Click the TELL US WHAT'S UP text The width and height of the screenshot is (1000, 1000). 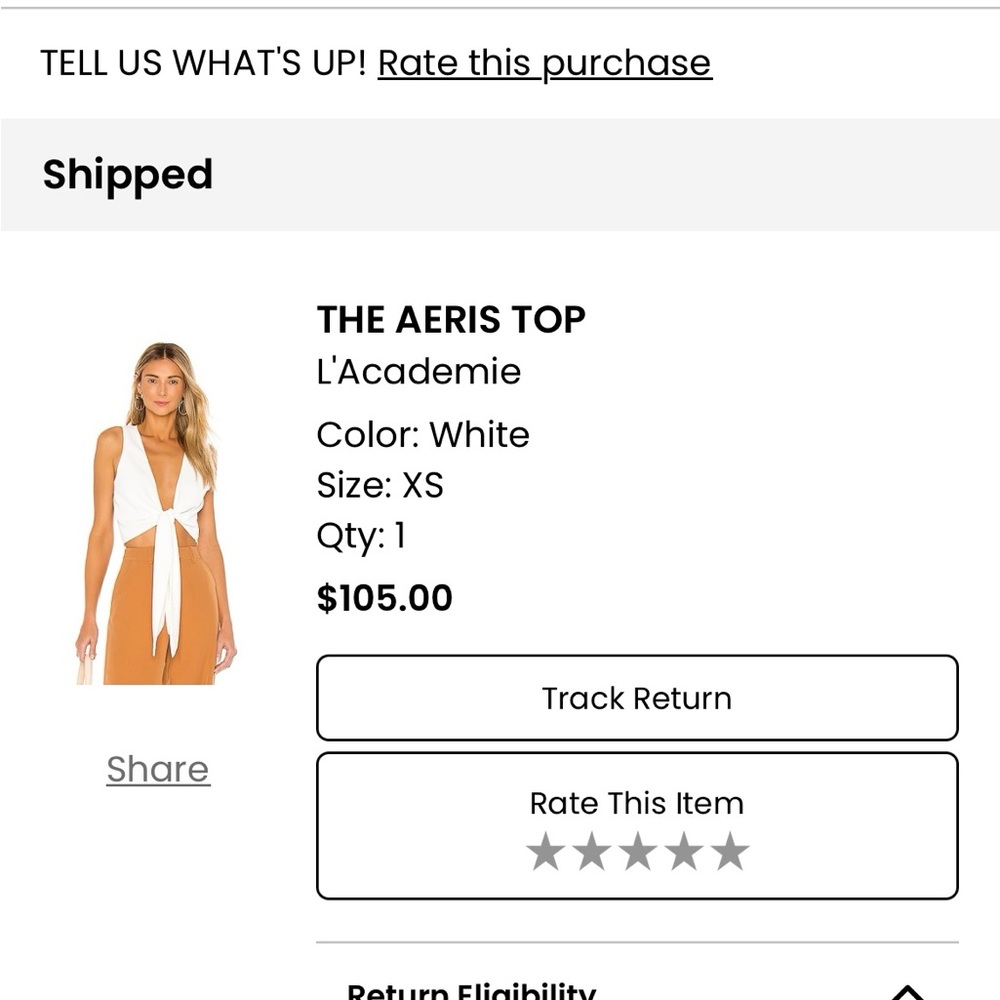(x=204, y=63)
